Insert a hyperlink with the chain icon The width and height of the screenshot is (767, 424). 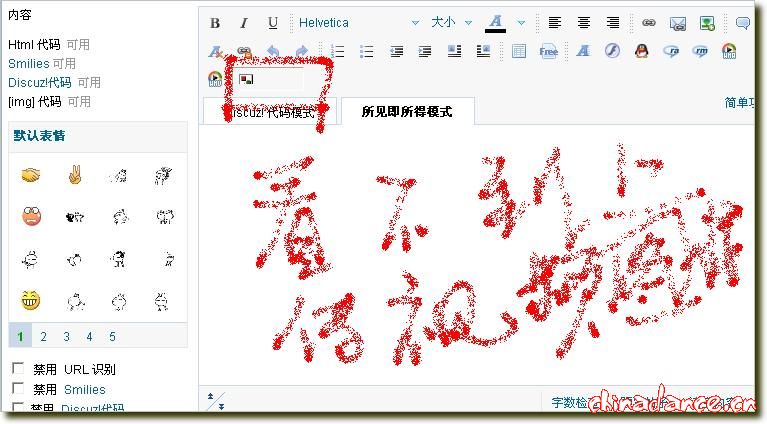pos(649,22)
